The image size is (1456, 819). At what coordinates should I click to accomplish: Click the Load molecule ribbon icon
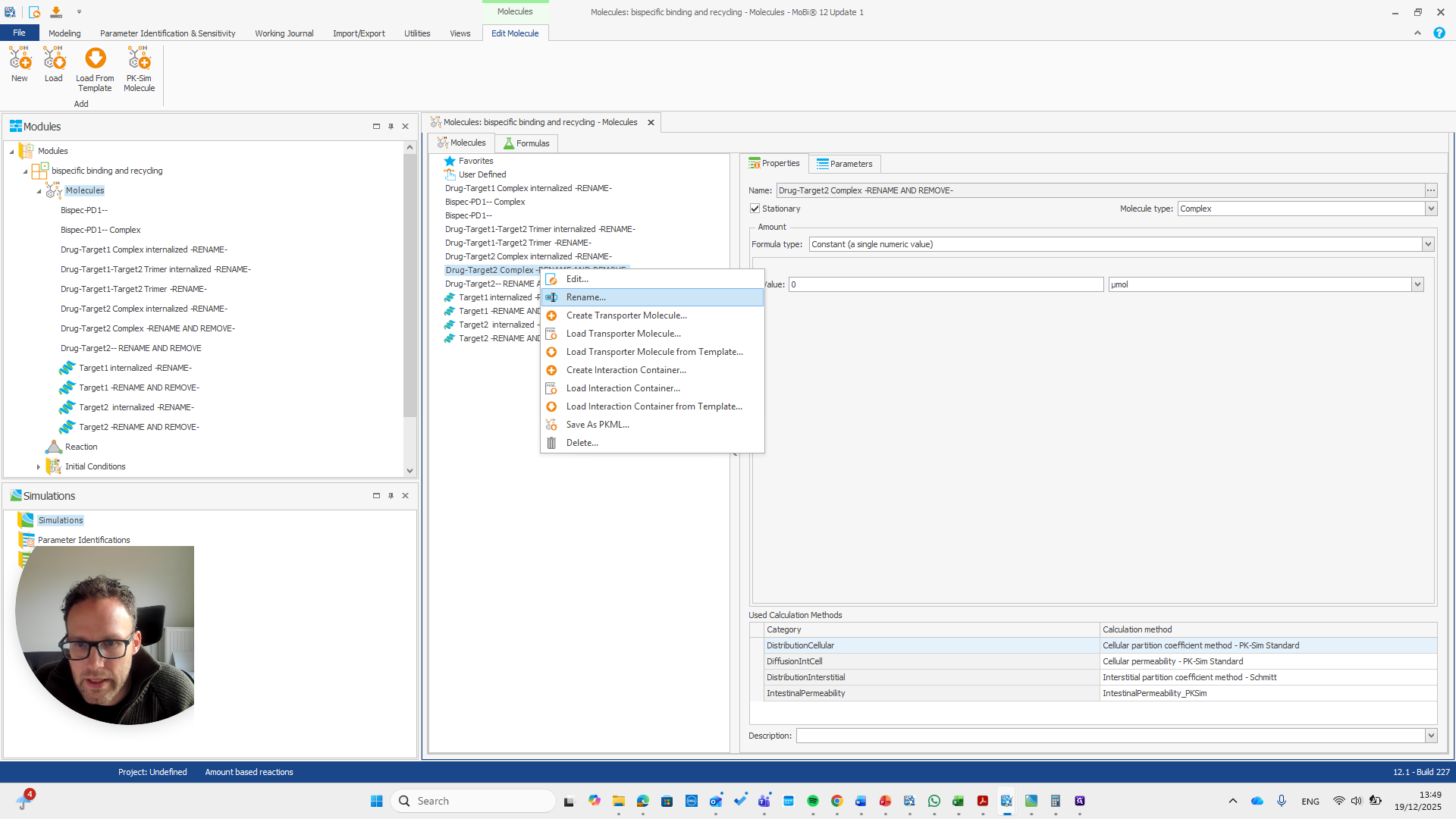[x=53, y=59]
